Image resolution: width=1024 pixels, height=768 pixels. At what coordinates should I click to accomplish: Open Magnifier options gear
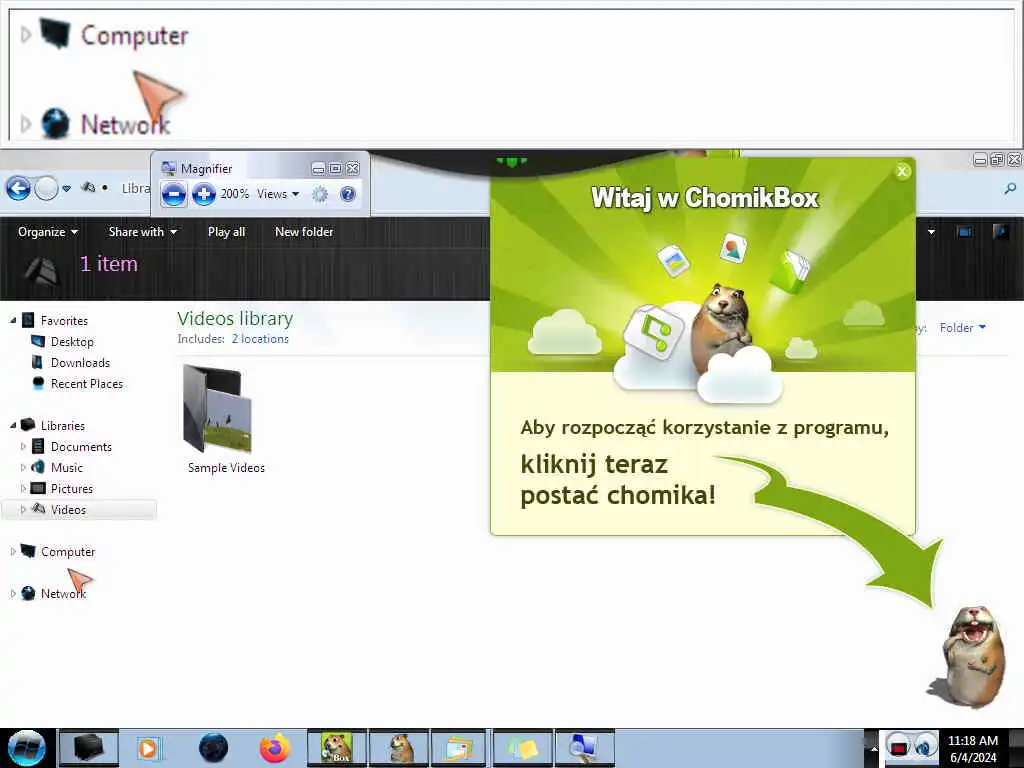319,194
